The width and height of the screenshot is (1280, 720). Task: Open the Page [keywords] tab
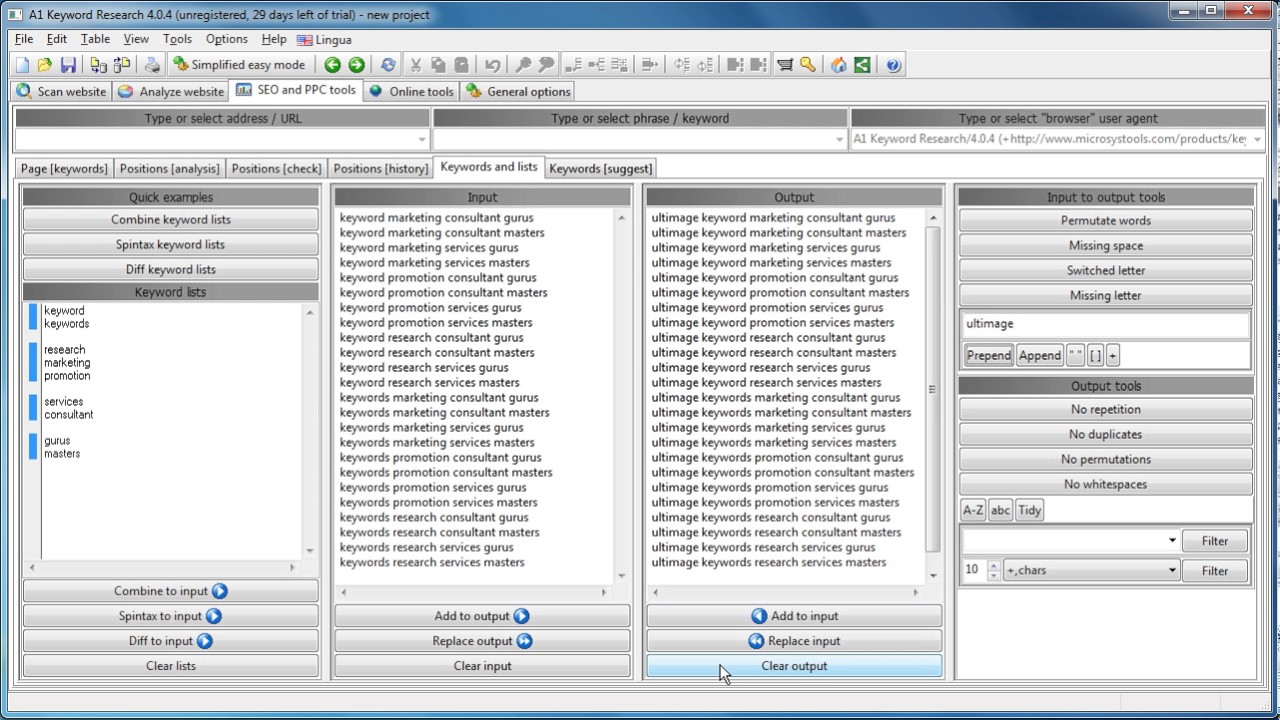(64, 168)
